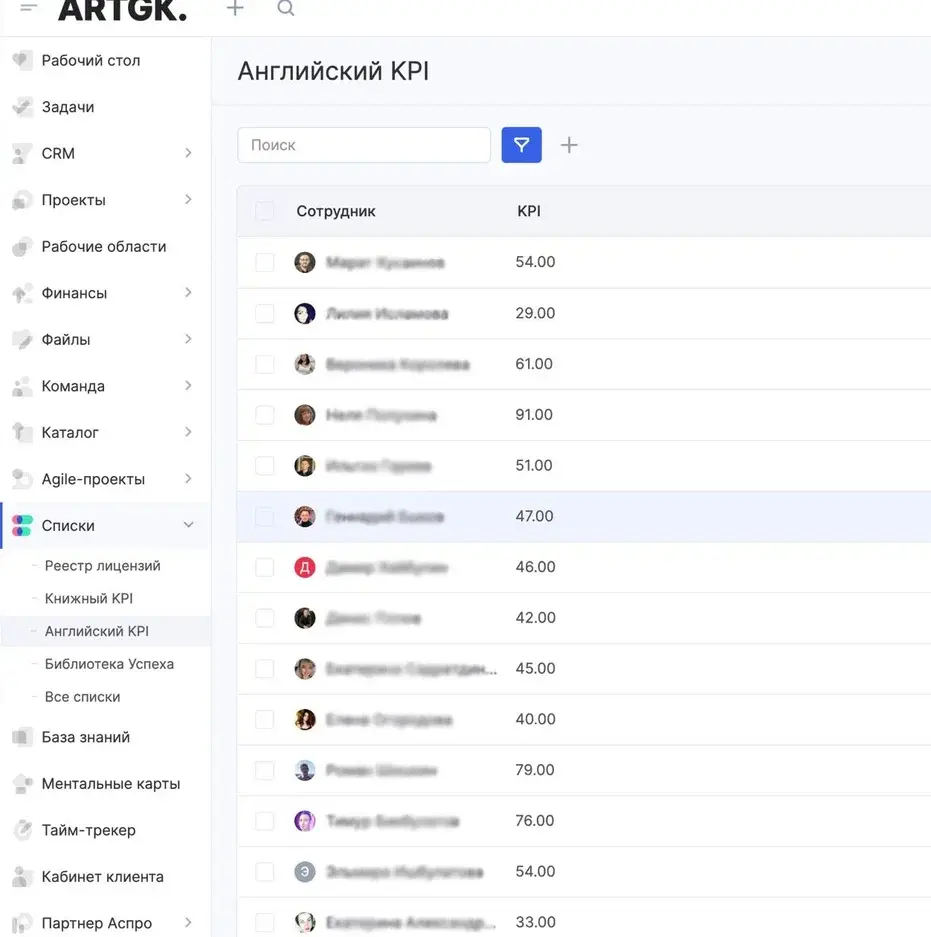Click the hamburger menu icon beside logo
This screenshot has height=937, width=931.
tap(29, 9)
